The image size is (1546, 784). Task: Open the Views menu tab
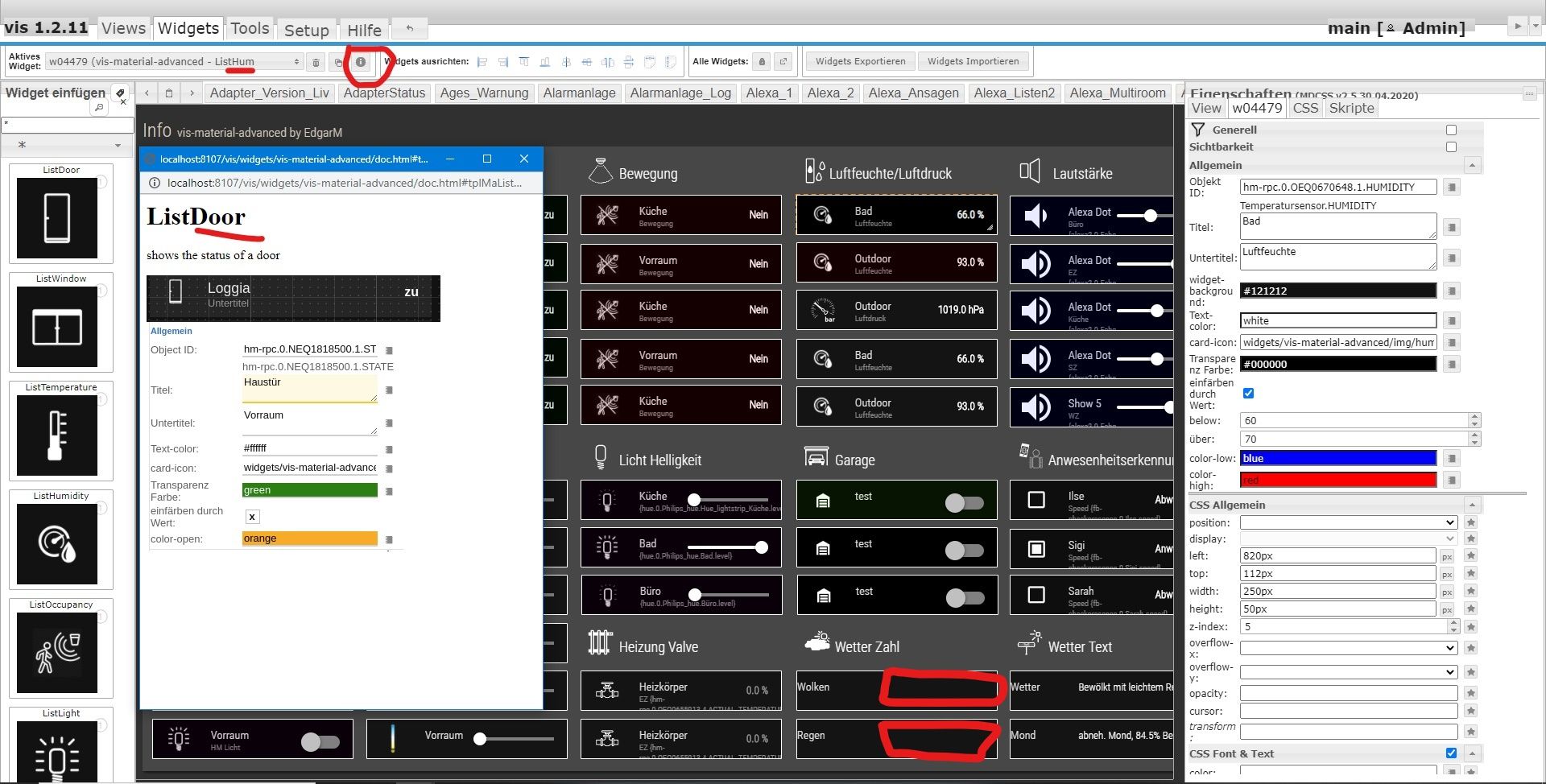pos(123,28)
